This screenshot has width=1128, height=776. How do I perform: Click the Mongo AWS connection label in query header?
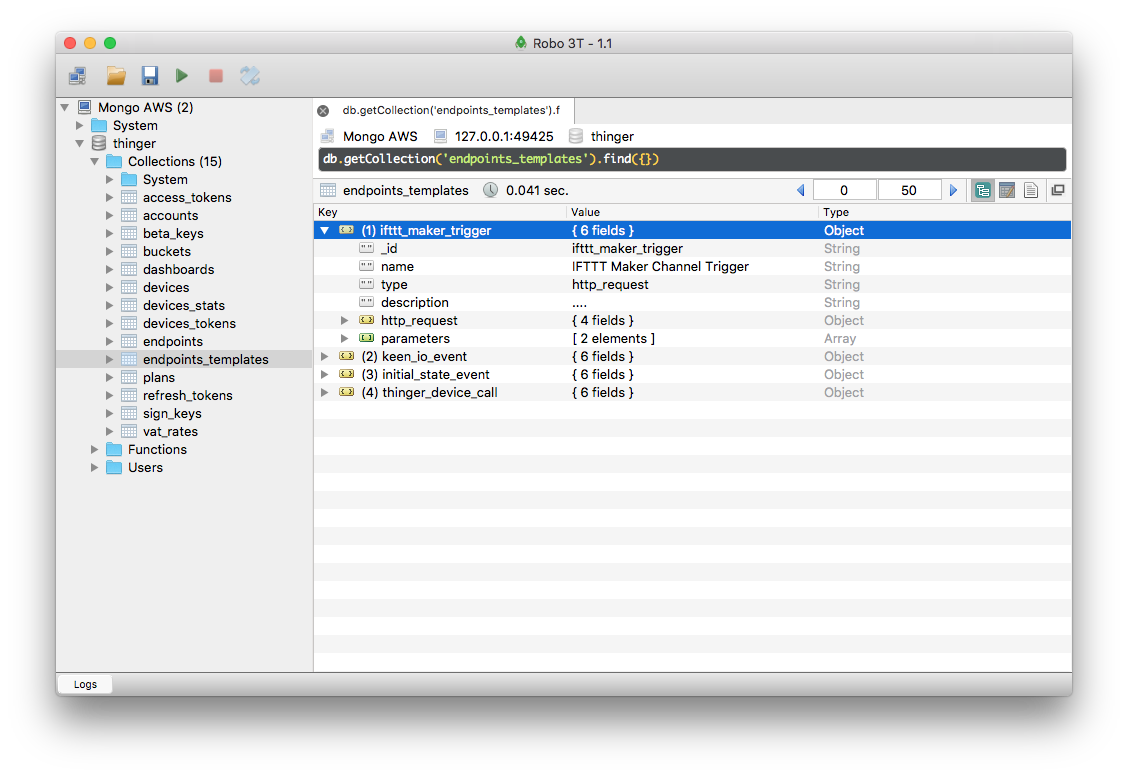pyautogui.click(x=380, y=137)
